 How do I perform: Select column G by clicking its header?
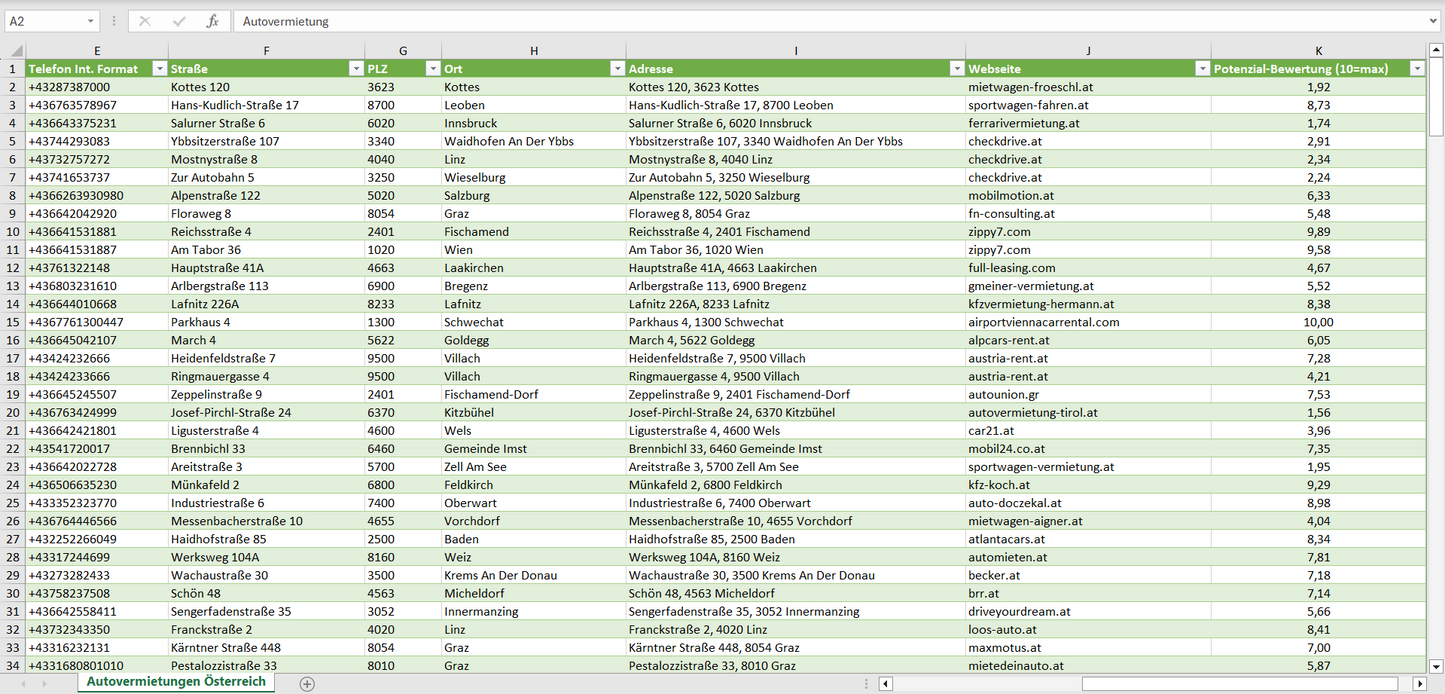click(403, 50)
